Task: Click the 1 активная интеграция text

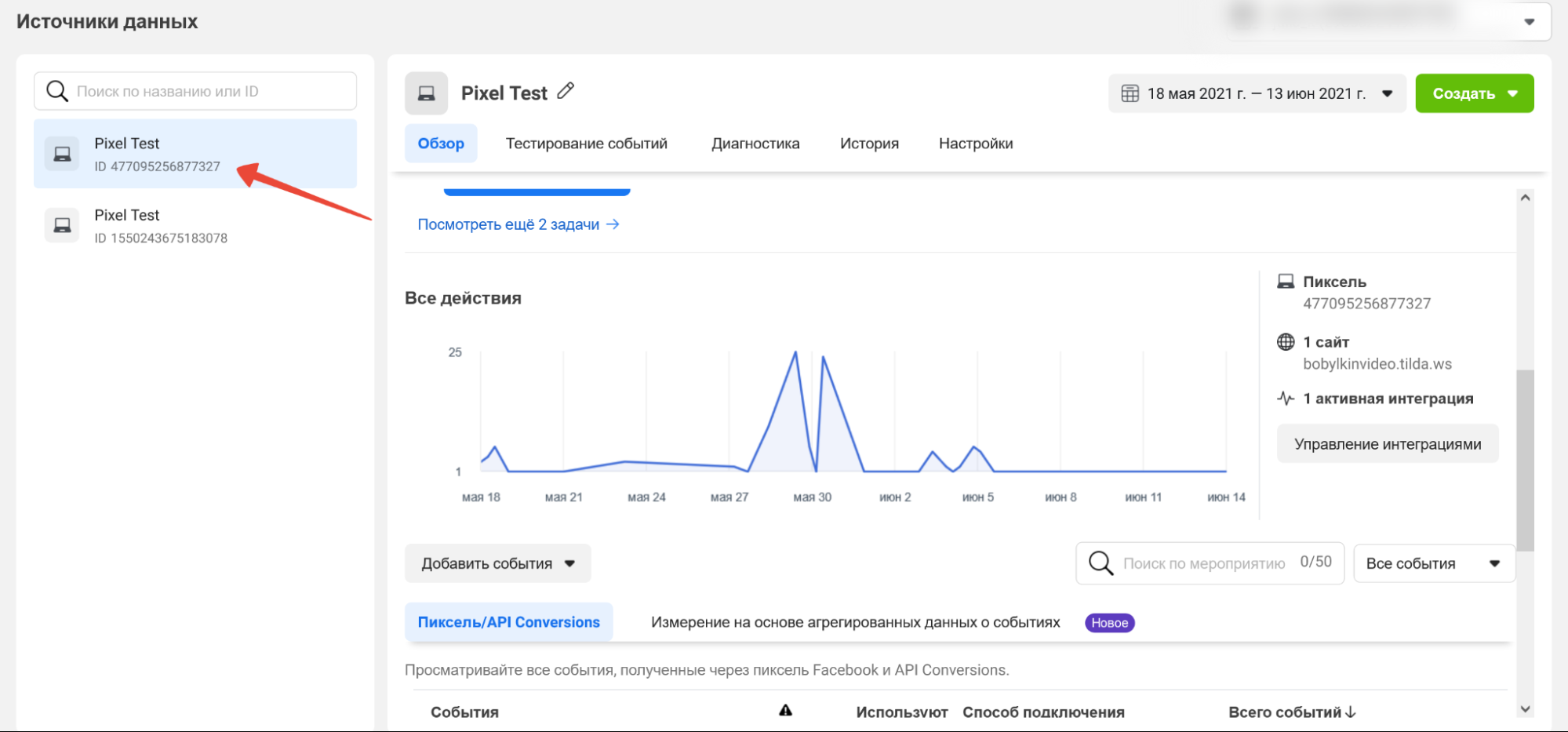Action: pyautogui.click(x=1388, y=399)
